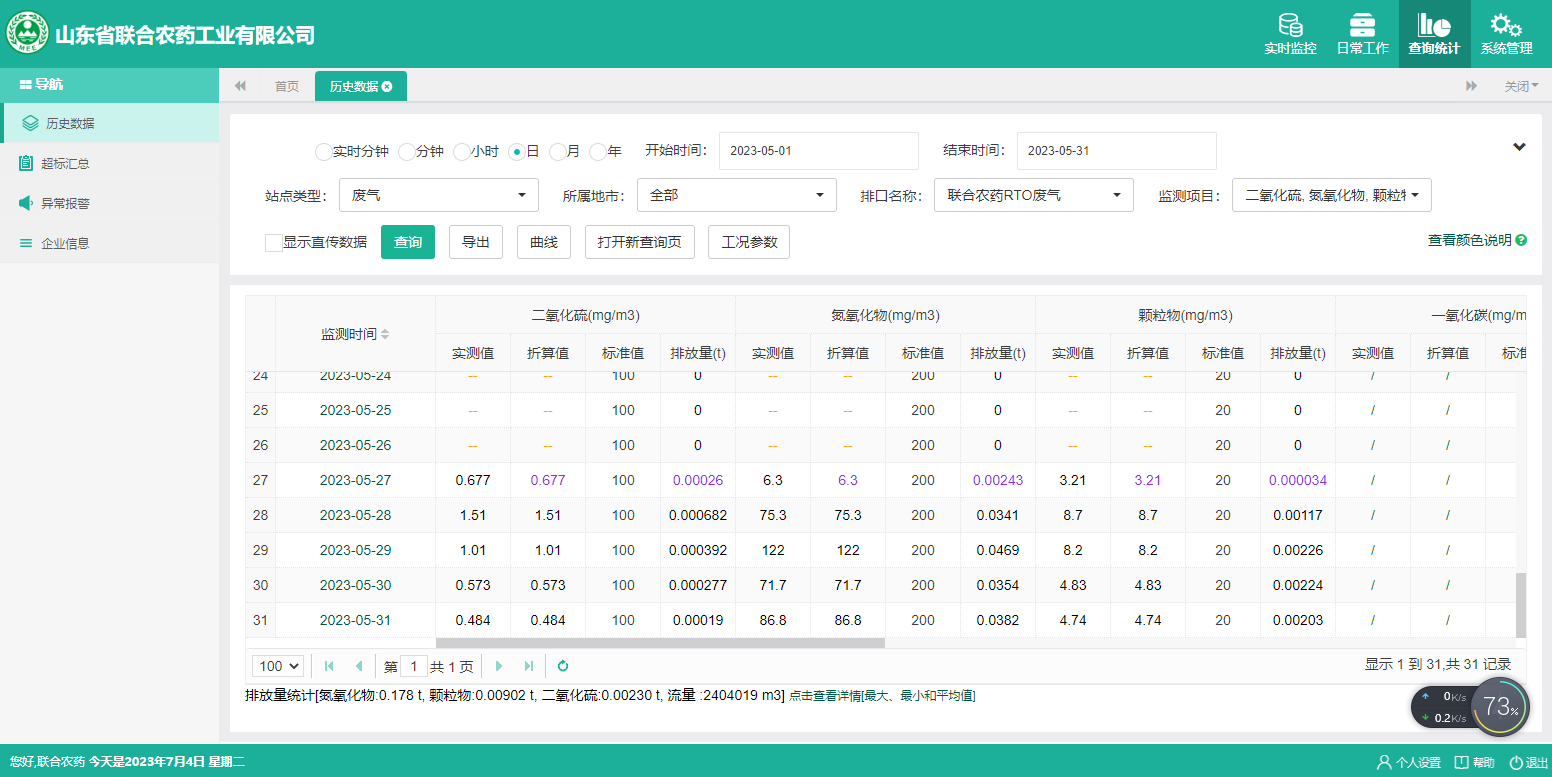The height and width of the screenshot is (777, 1552).
Task: Open 历史数据 in the navigation sidebar
Action: [x=110, y=124]
